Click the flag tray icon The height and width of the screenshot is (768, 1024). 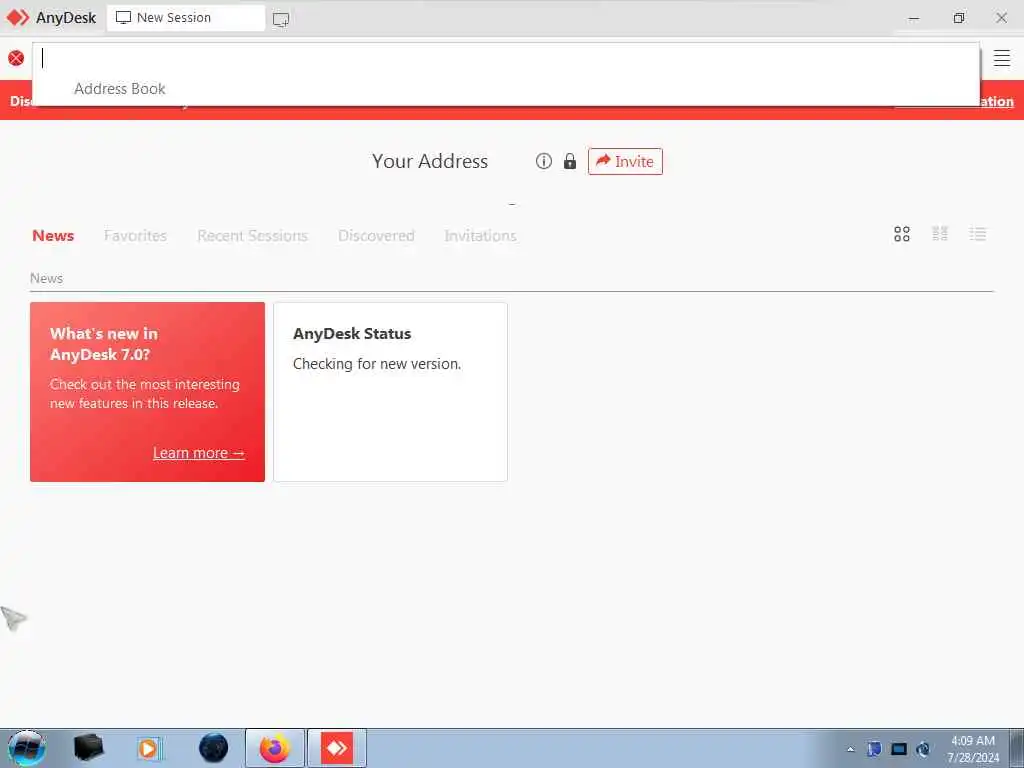click(874, 749)
